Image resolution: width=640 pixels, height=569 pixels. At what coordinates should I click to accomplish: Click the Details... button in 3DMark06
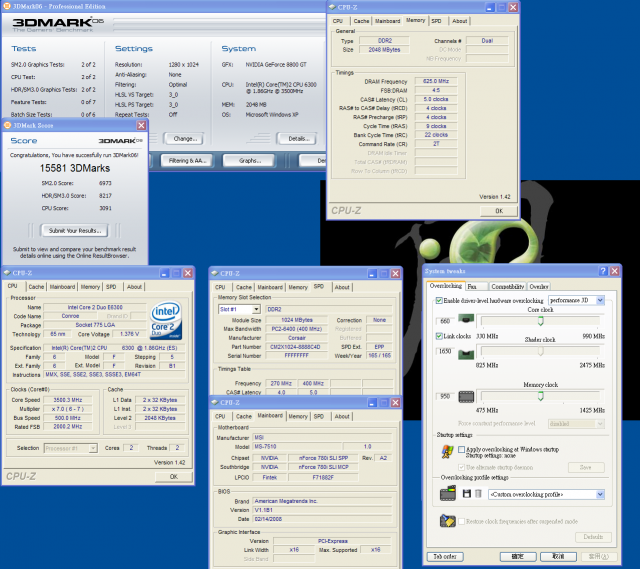coord(299,139)
